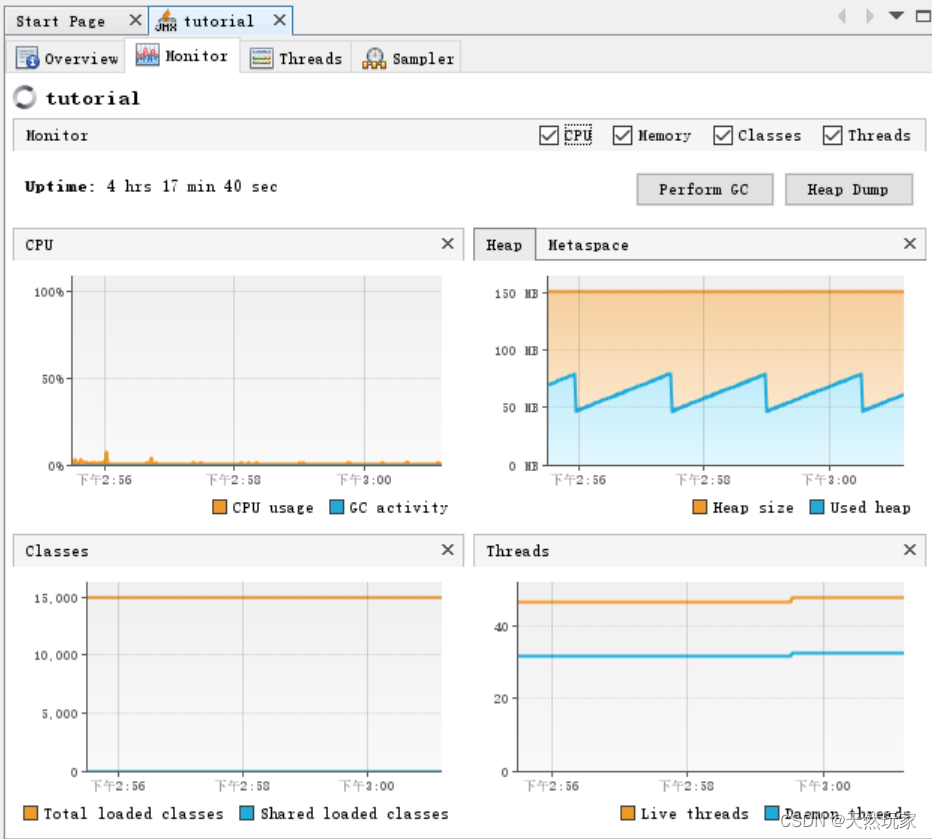Toggle the Memory checkbox
Screen dimensions: 932x839
622,135
